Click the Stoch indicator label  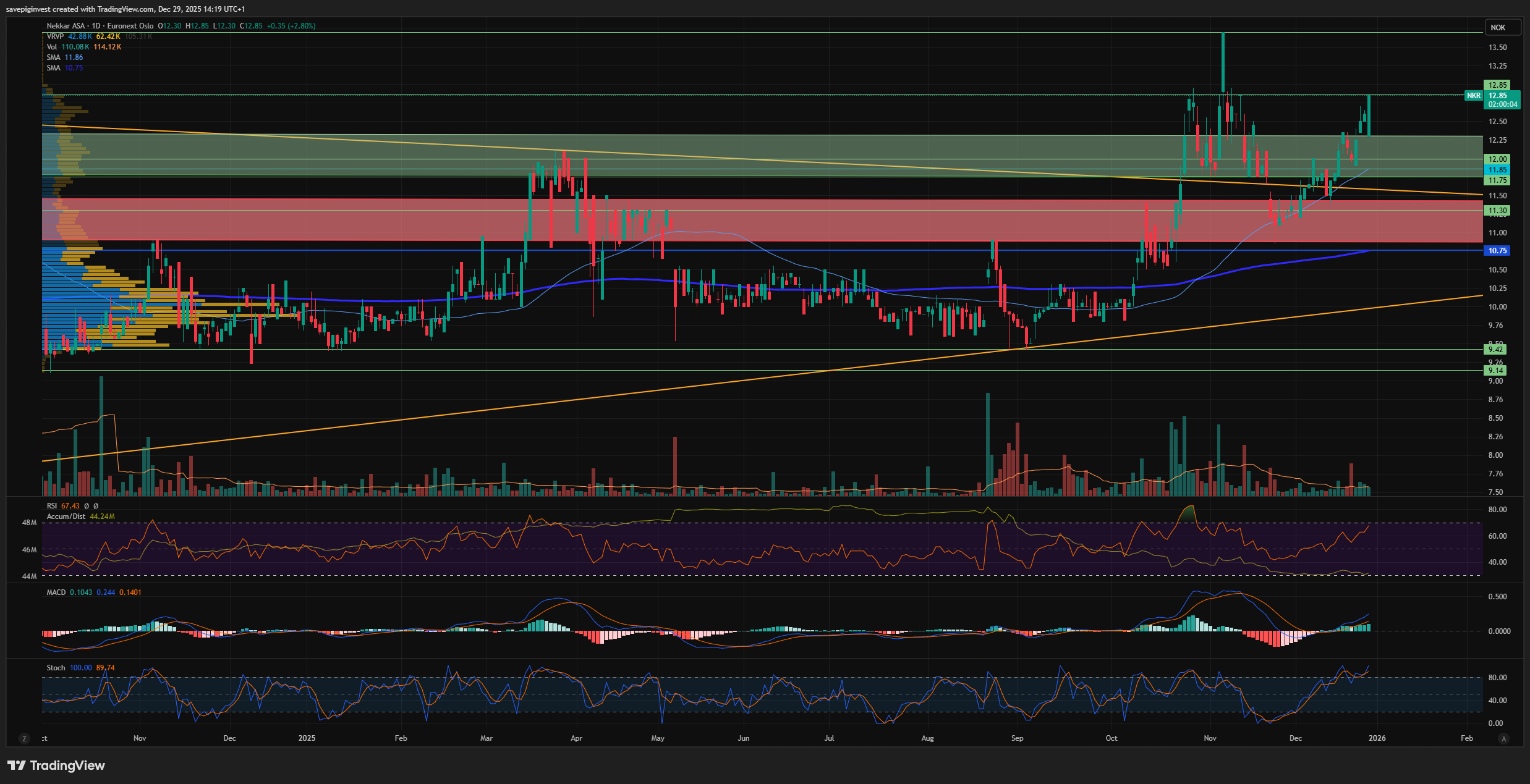[56, 668]
